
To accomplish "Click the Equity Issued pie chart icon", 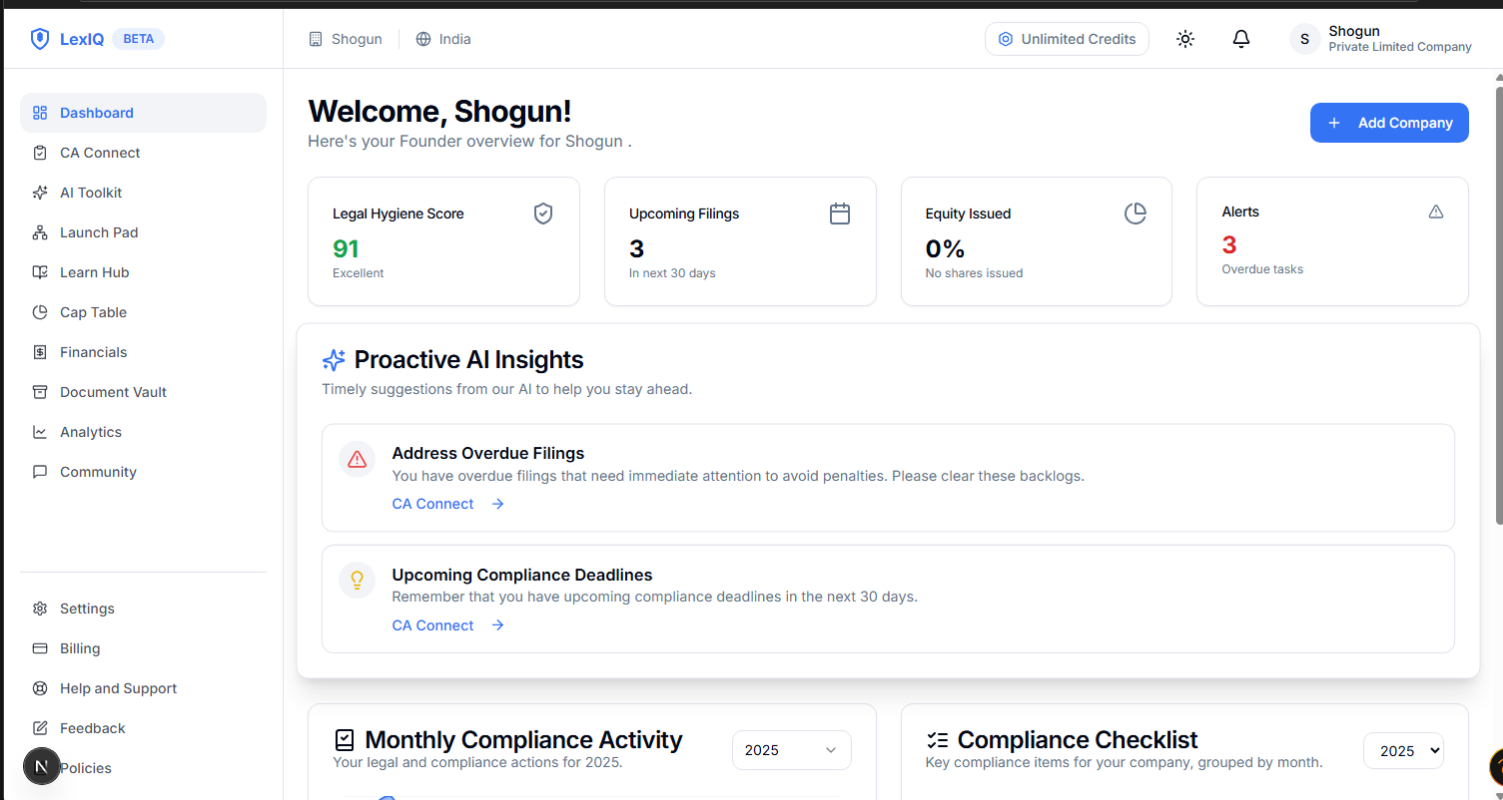I will (1135, 213).
